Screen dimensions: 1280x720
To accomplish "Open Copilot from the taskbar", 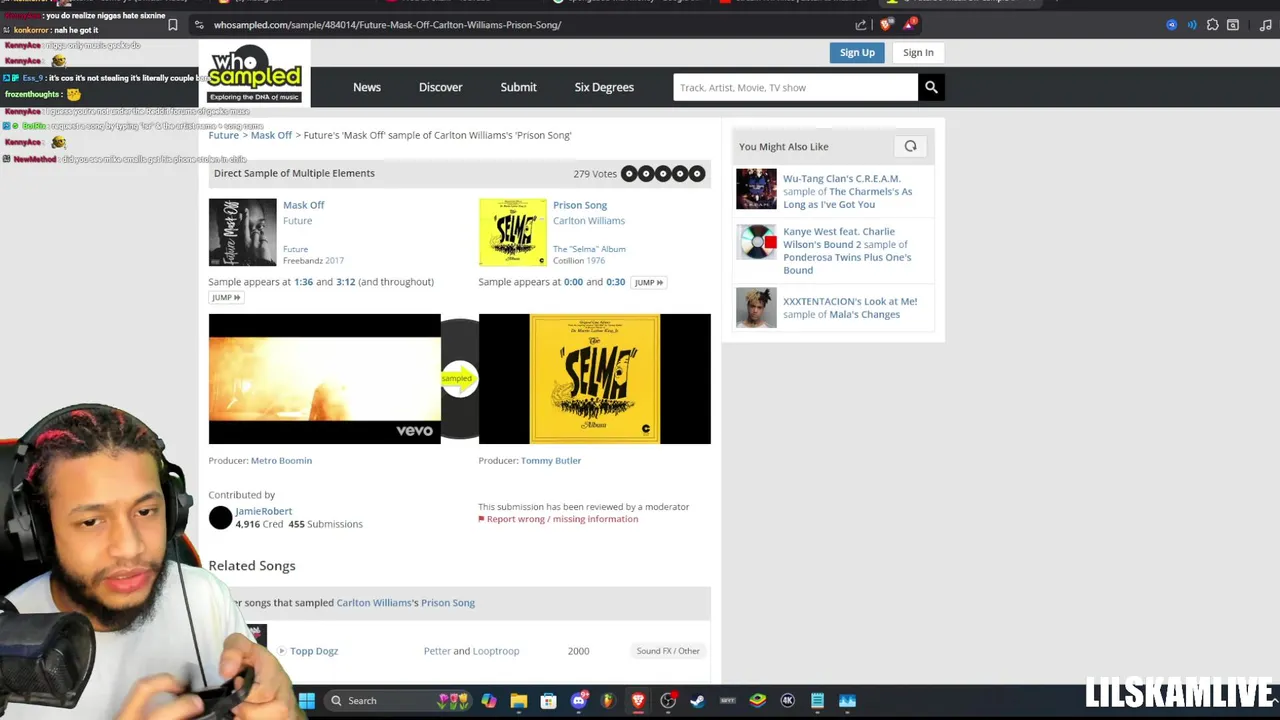I will click(x=488, y=700).
